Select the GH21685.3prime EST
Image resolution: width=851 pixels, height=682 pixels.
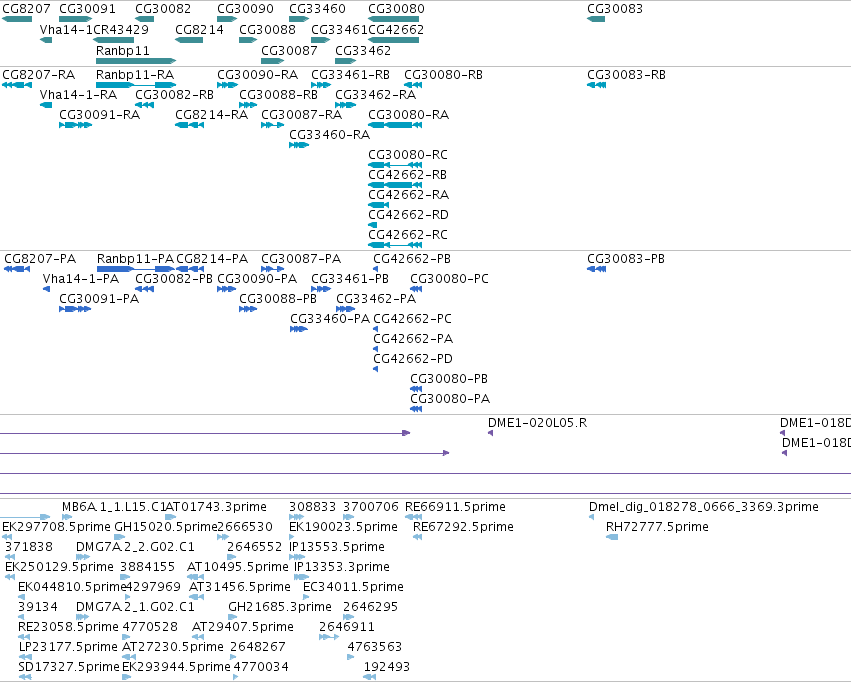point(232,617)
